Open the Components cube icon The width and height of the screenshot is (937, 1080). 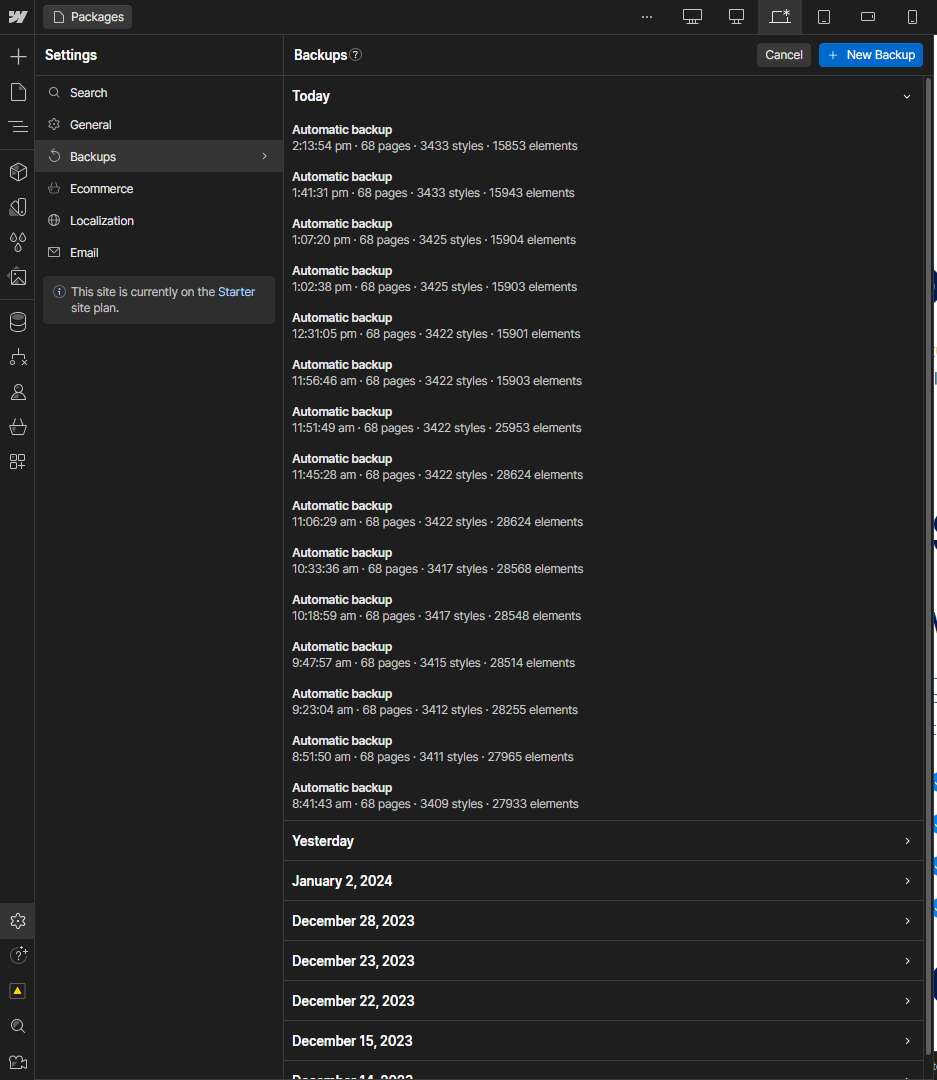click(x=18, y=172)
